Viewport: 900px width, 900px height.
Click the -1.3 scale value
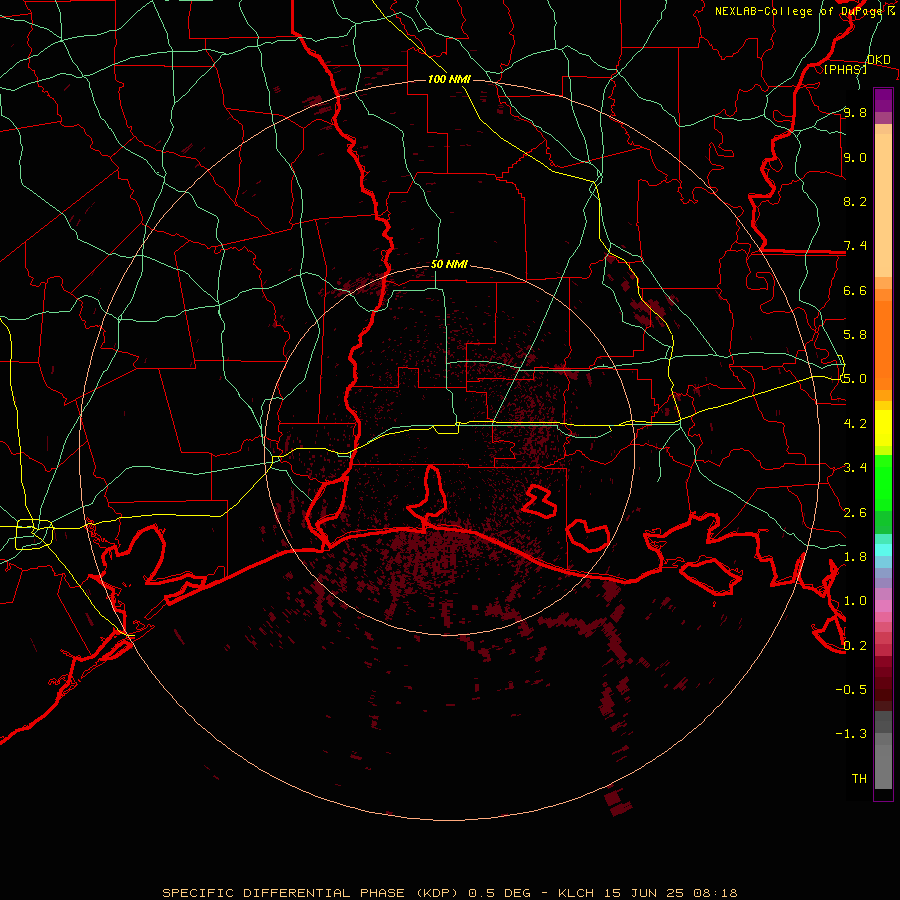pyautogui.click(x=851, y=734)
